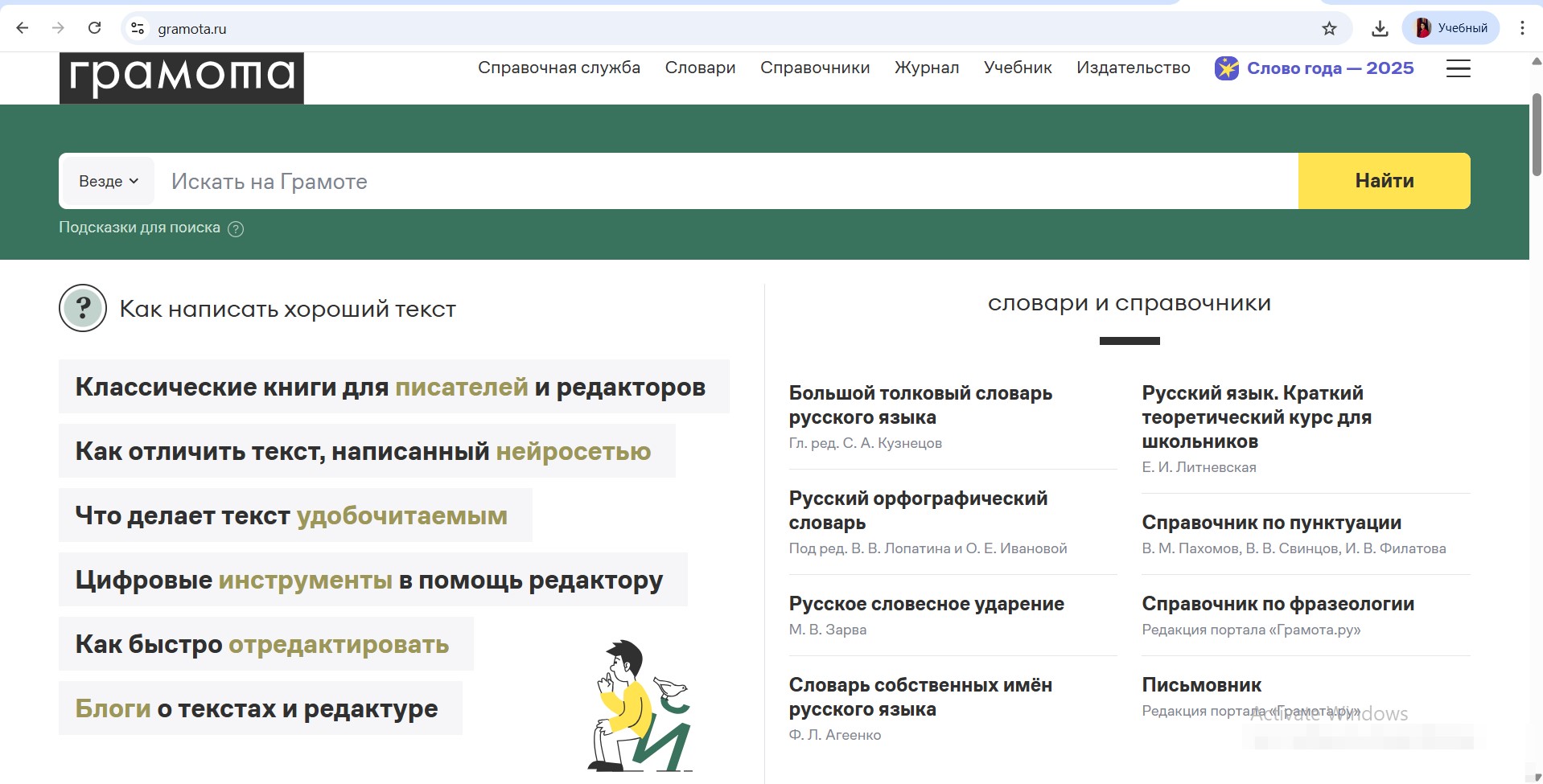Open the Словари menu item

pyautogui.click(x=700, y=68)
